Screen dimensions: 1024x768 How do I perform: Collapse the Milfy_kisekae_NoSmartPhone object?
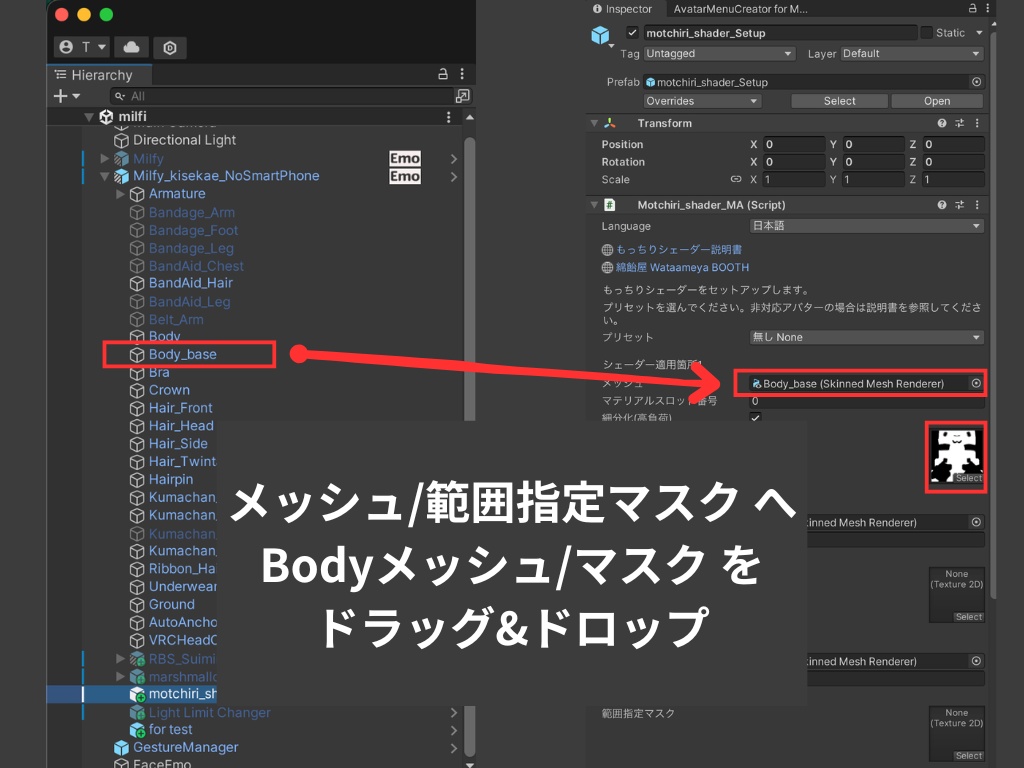(x=104, y=176)
